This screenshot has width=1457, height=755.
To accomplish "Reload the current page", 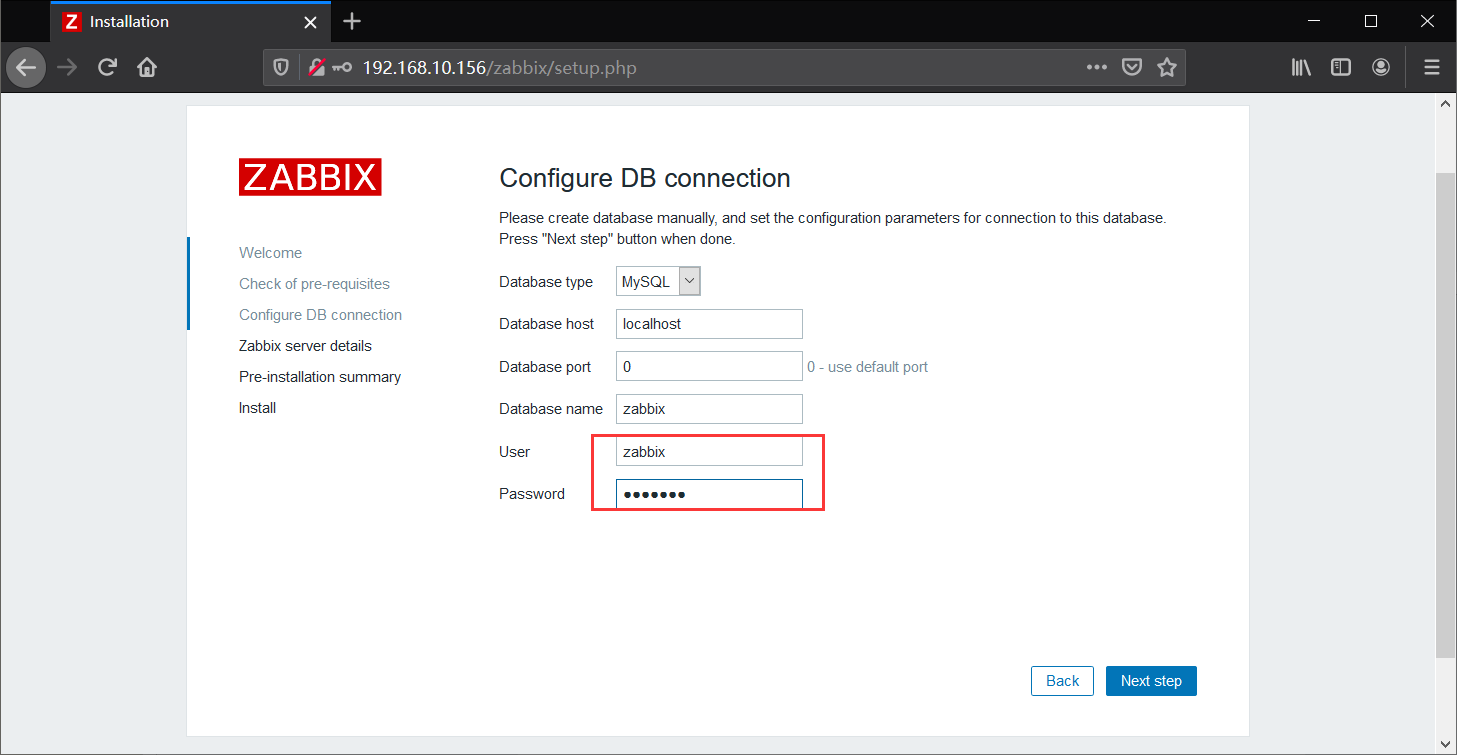I will [x=107, y=68].
